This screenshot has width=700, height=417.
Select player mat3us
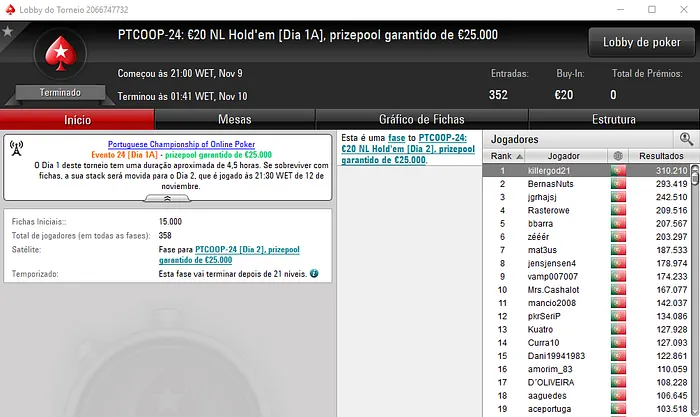tap(542, 250)
